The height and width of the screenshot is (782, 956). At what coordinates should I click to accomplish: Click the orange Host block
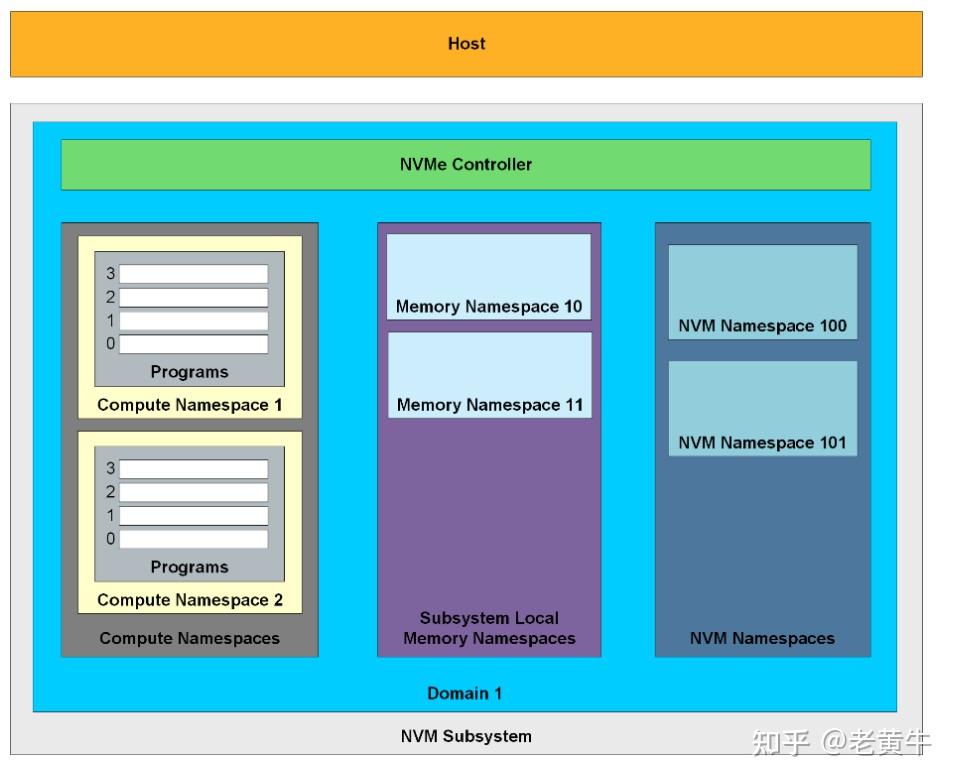pos(466,44)
